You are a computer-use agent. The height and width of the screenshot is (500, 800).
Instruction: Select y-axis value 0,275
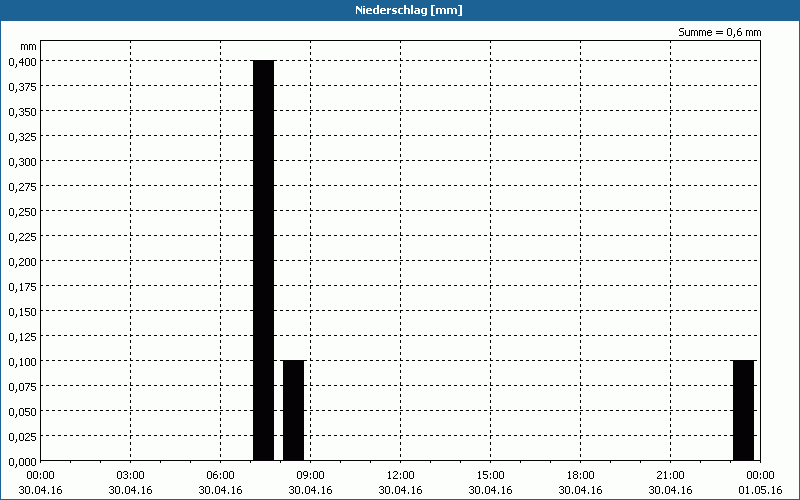coord(22,187)
